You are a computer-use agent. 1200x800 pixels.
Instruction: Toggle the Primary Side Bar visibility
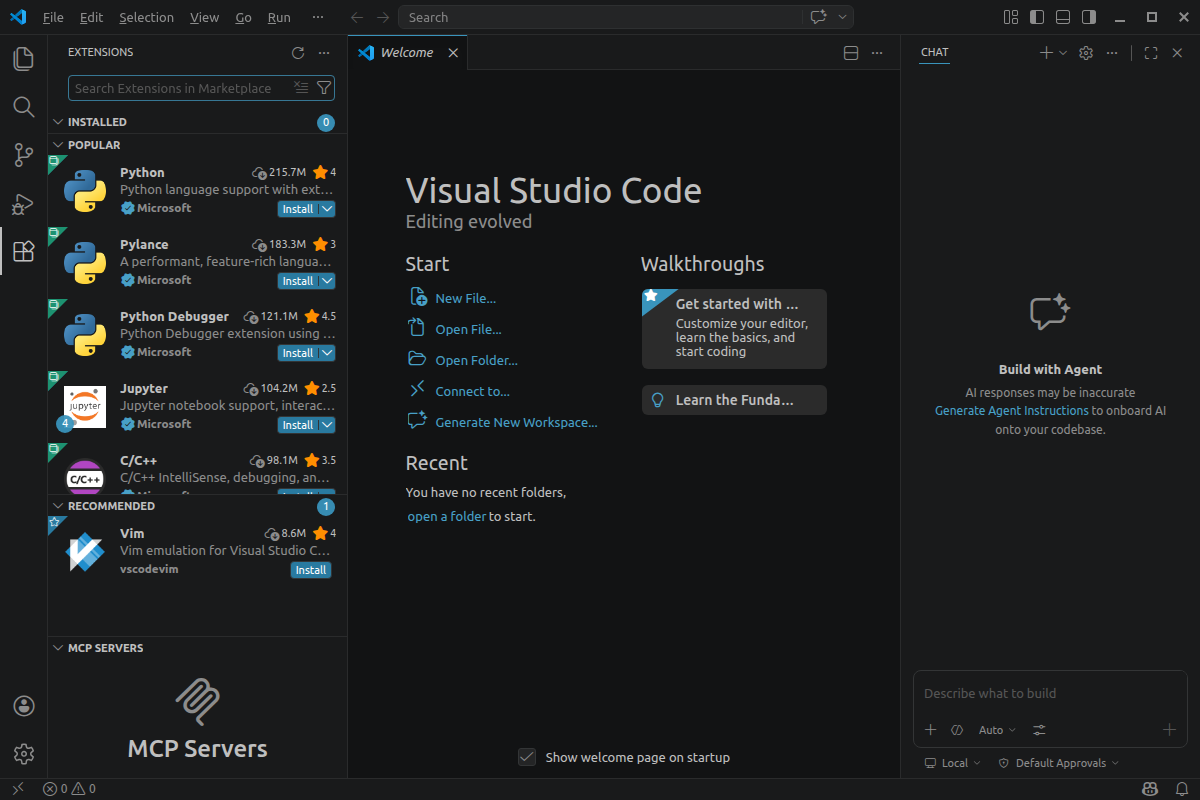point(1037,17)
